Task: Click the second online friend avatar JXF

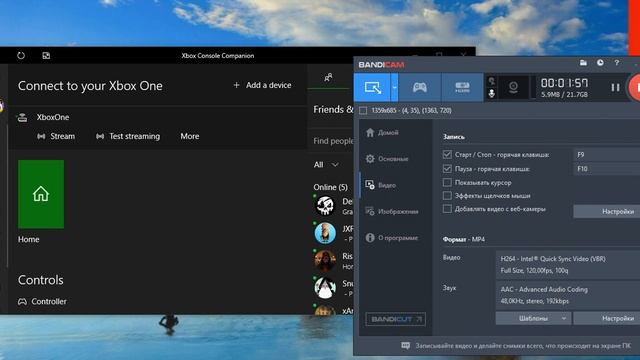Action: 325,233
